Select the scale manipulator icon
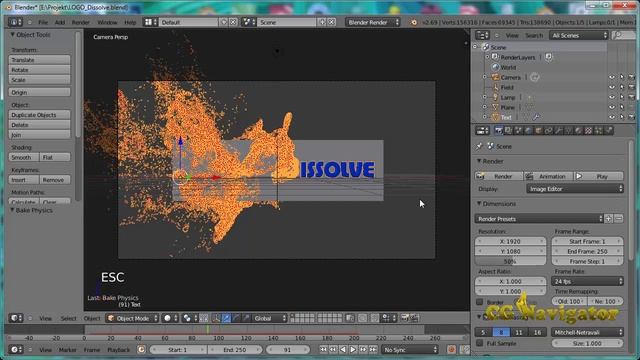 click(246, 318)
